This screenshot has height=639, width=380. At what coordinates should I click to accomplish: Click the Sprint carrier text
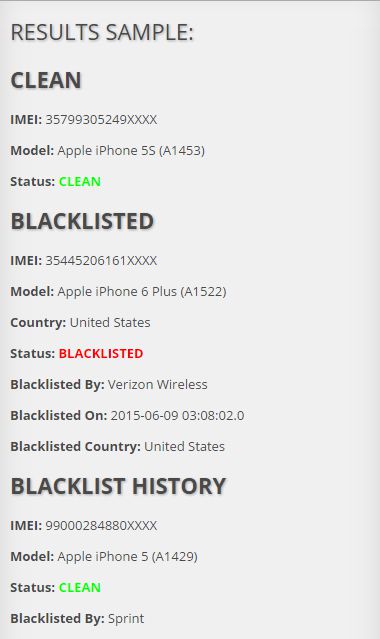[126, 619]
